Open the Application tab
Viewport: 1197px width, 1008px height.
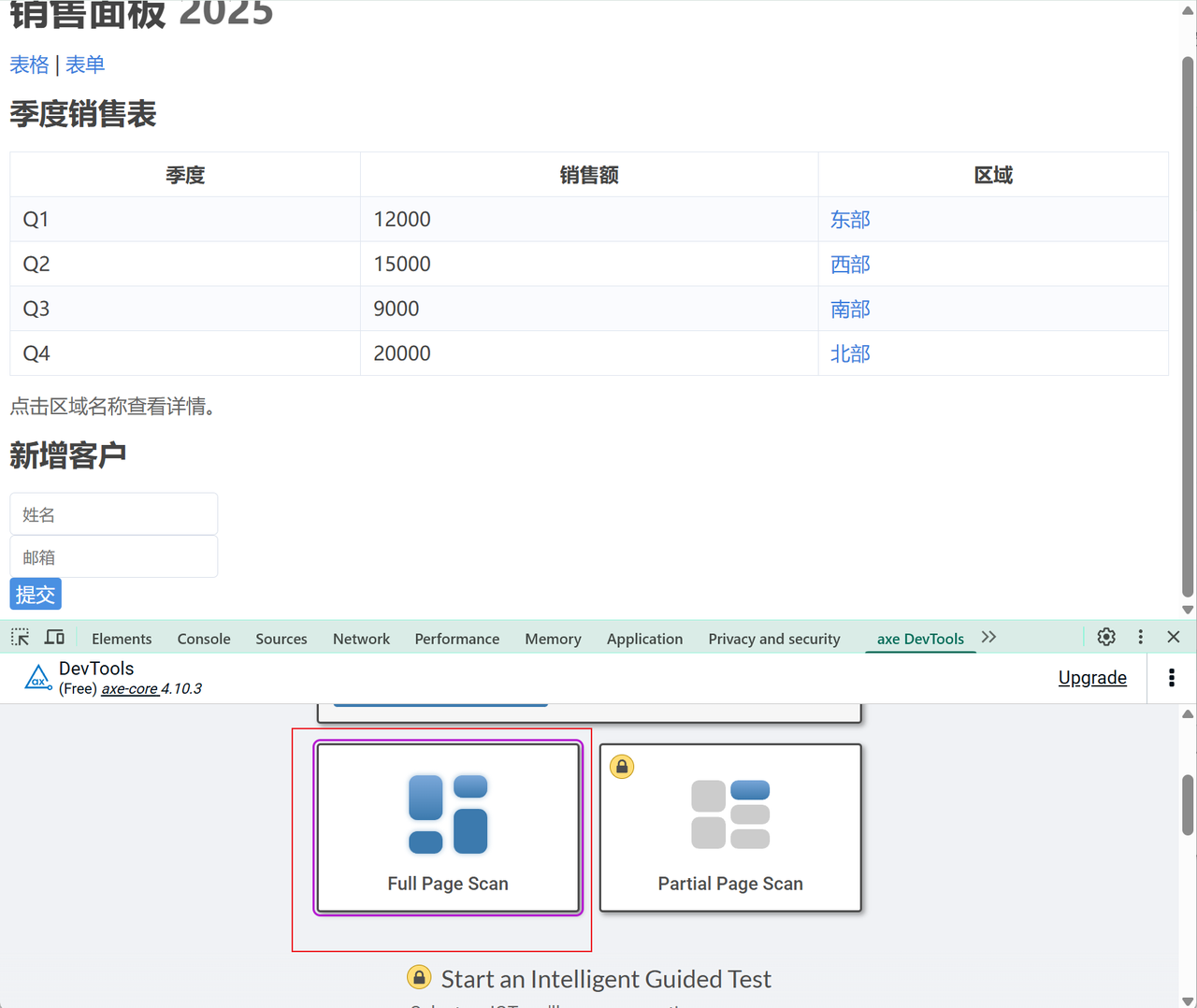644,639
